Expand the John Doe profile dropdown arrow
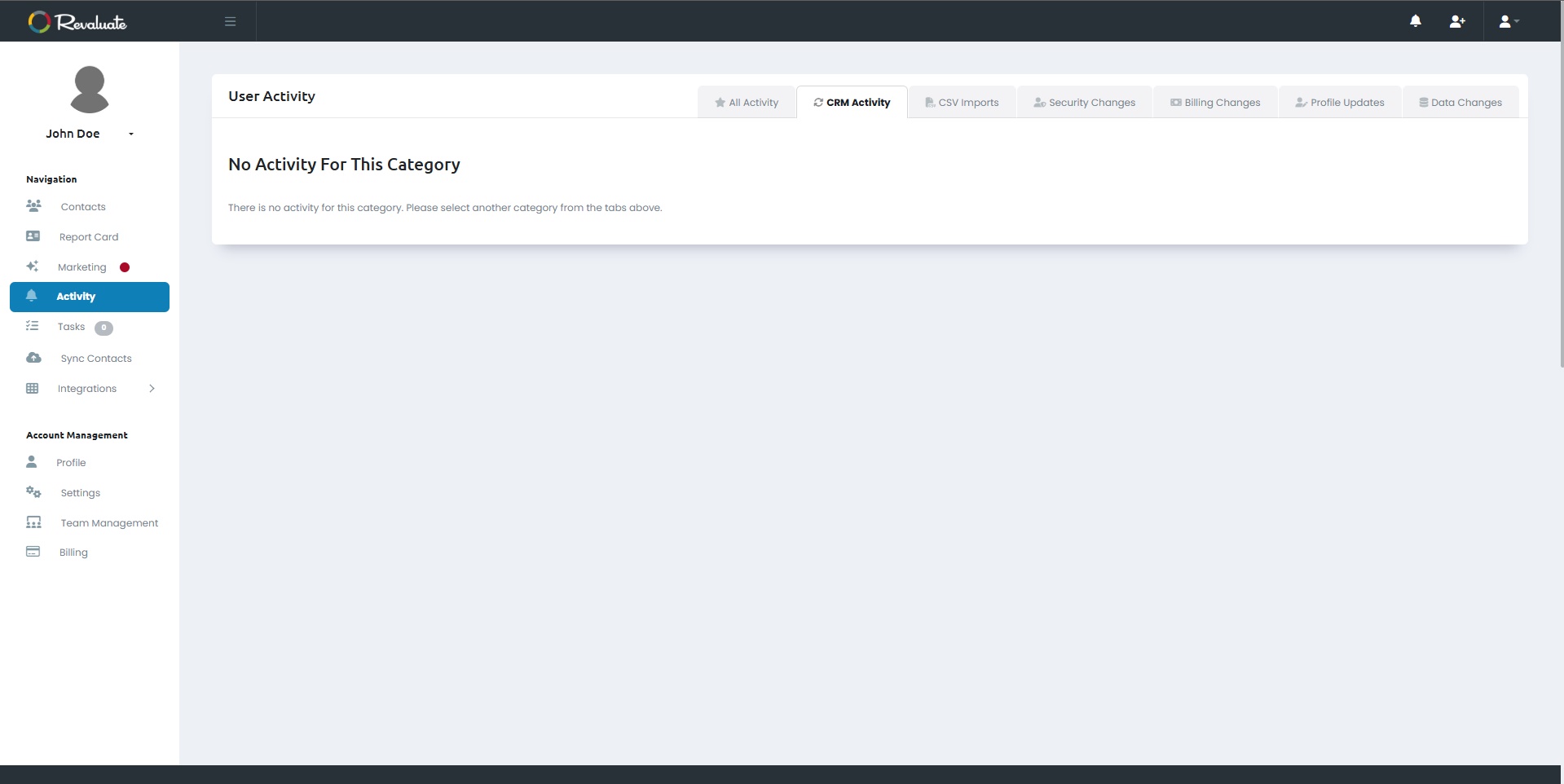Viewport: 1564px width, 784px height. (131, 134)
